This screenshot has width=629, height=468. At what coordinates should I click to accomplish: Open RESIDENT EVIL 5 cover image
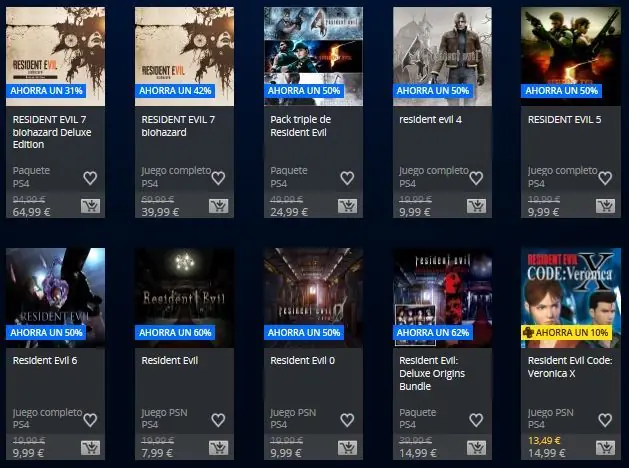coord(571,56)
